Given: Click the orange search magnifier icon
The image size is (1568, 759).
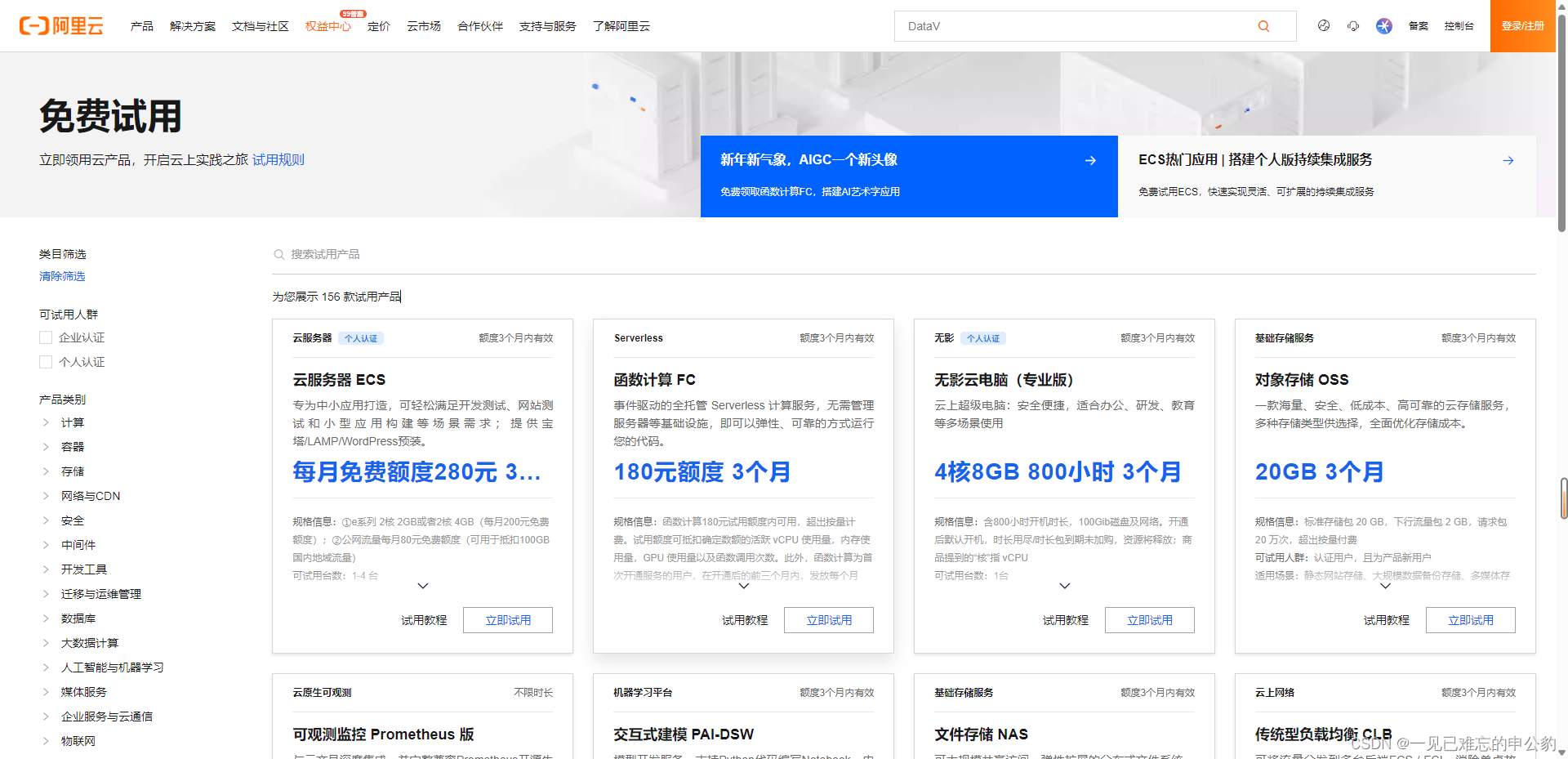Looking at the screenshot, I should pos(1263,26).
